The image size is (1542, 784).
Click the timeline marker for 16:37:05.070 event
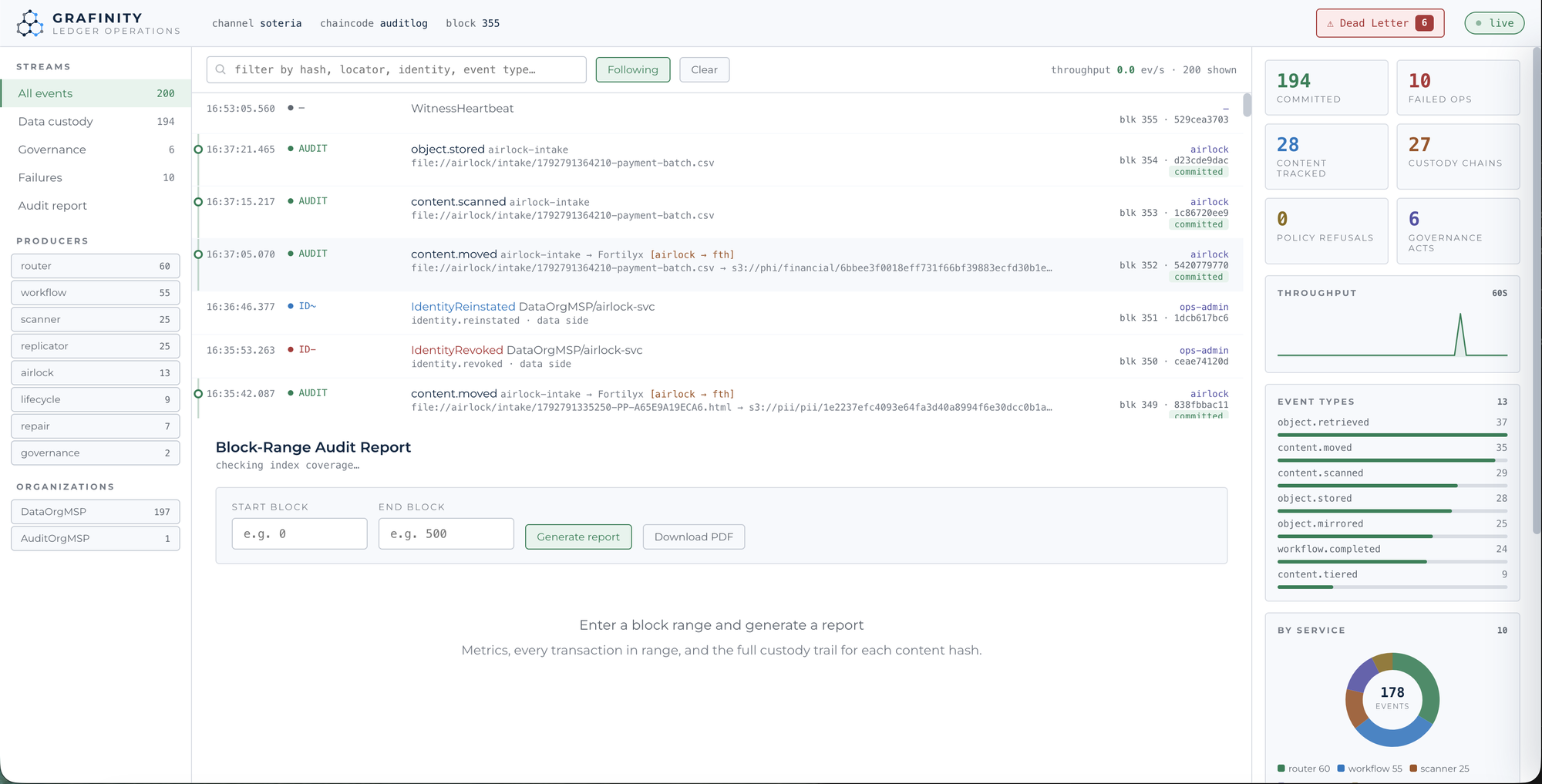[198, 254]
